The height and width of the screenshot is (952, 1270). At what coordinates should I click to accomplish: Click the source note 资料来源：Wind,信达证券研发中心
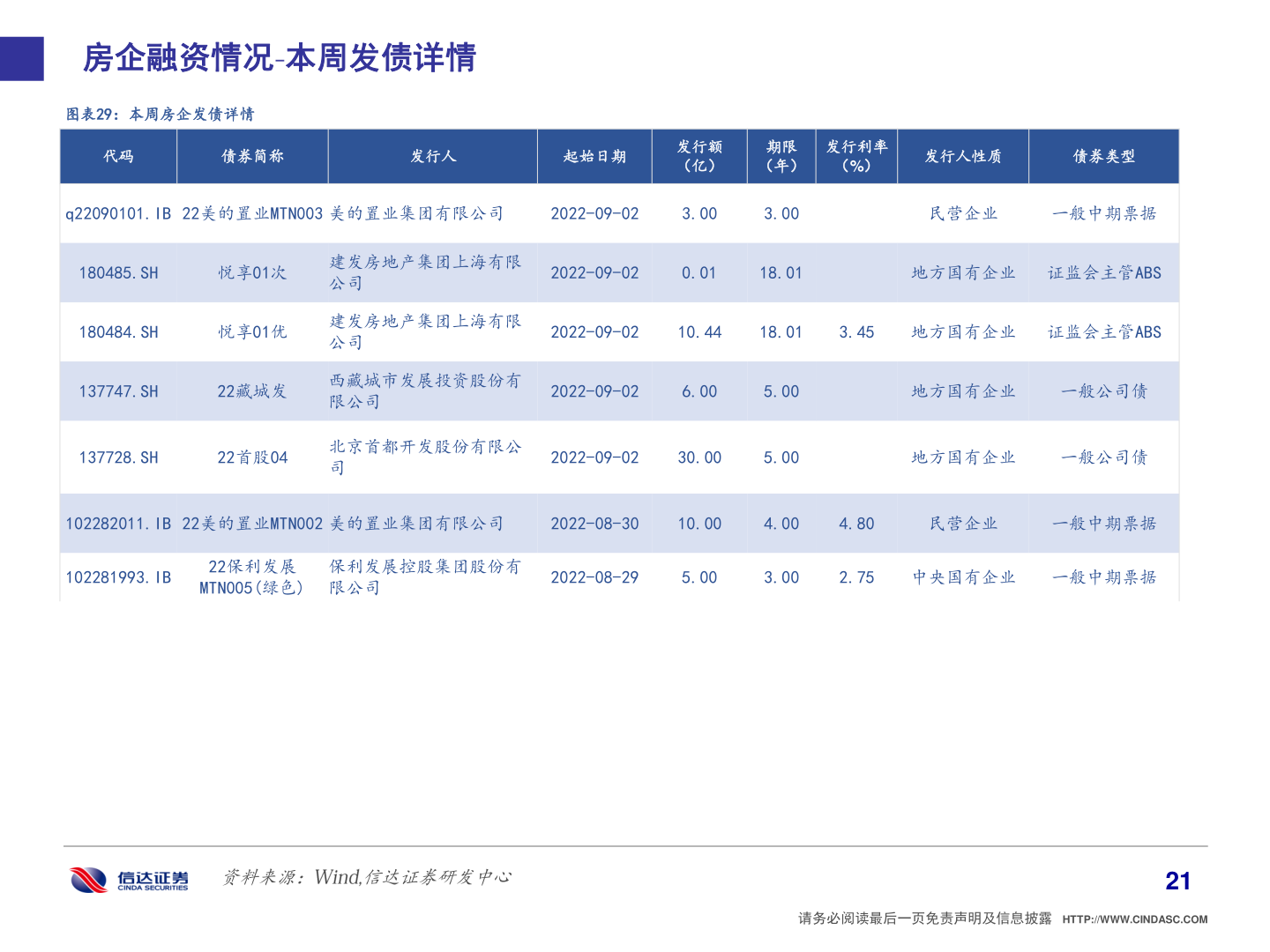click(x=367, y=877)
